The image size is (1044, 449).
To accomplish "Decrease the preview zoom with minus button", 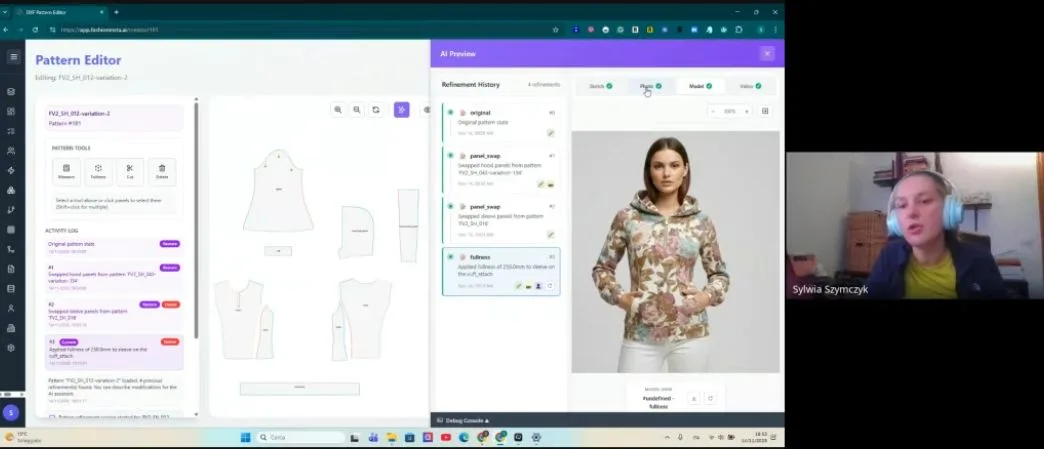I will (713, 111).
